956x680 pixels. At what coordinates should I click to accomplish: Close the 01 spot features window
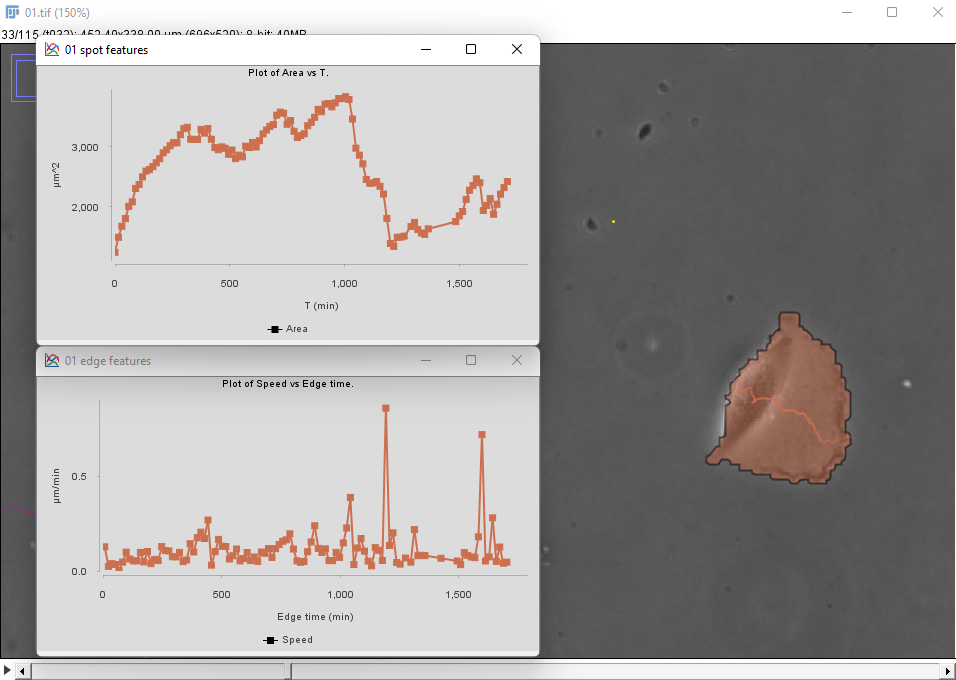(x=516, y=50)
